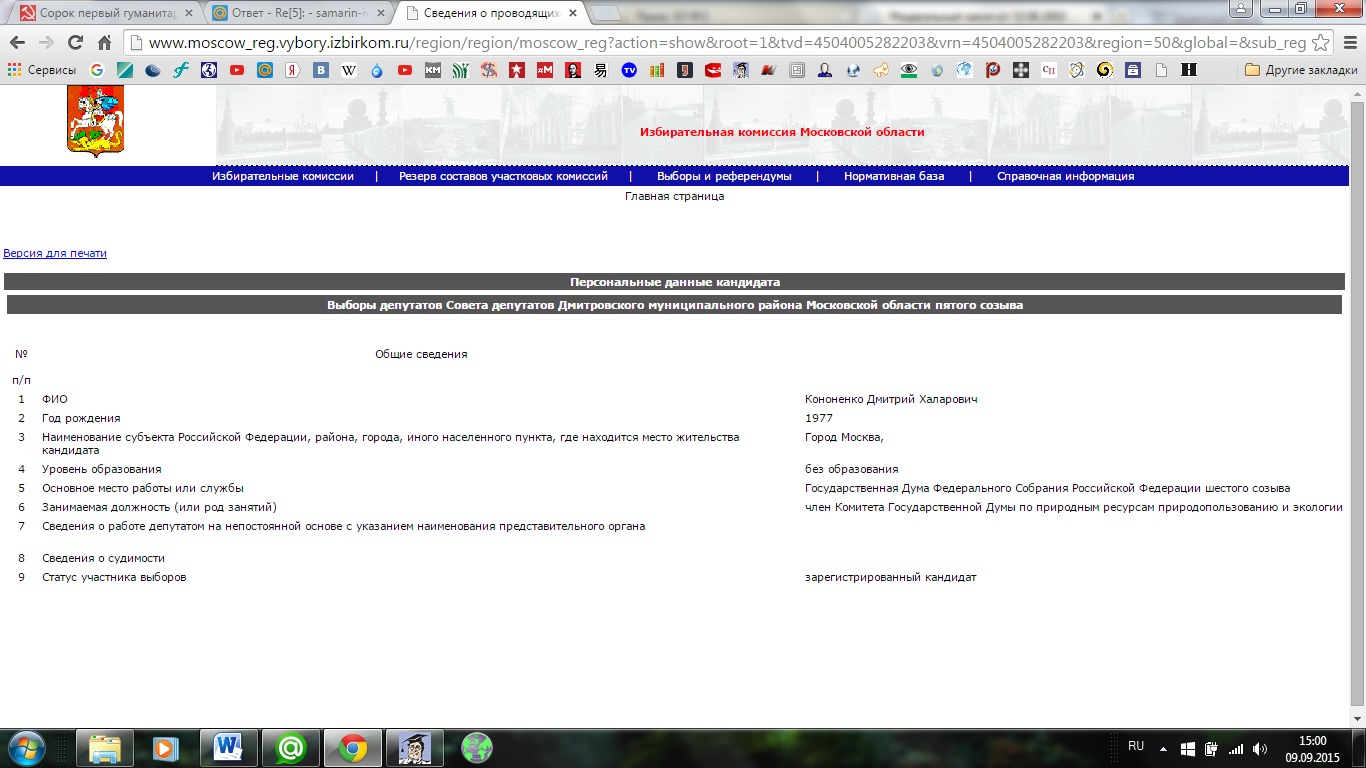Go to the browser home page icon

click(105, 43)
